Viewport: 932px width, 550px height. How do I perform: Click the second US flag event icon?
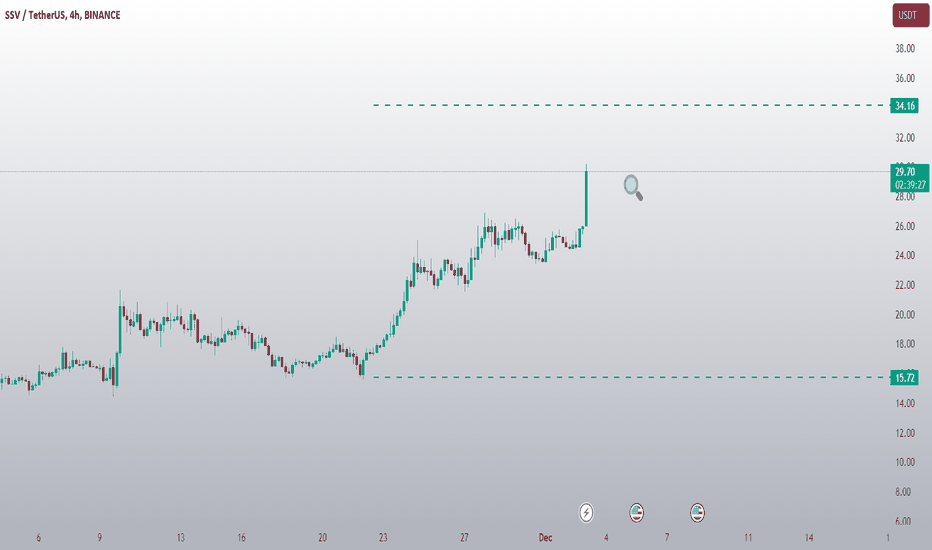point(697,512)
